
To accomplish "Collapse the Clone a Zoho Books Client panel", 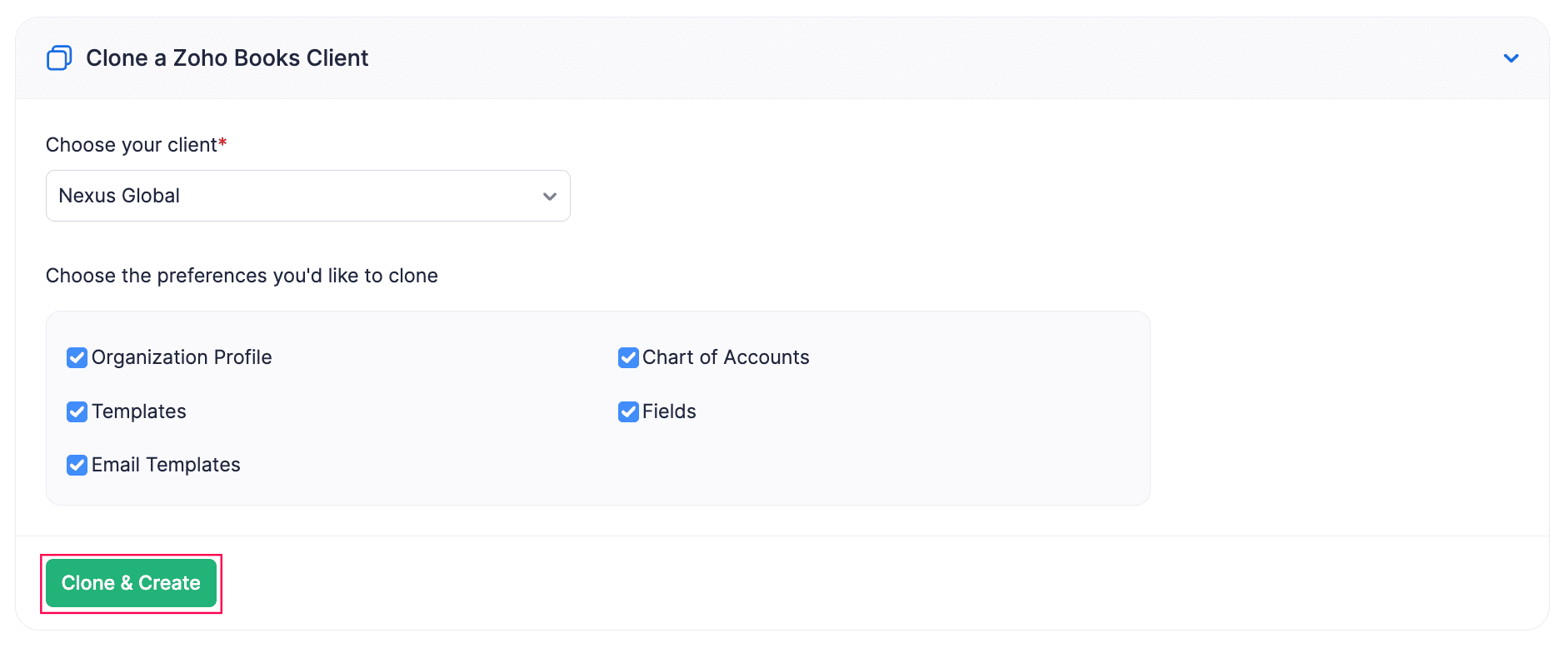I will click(x=1511, y=57).
